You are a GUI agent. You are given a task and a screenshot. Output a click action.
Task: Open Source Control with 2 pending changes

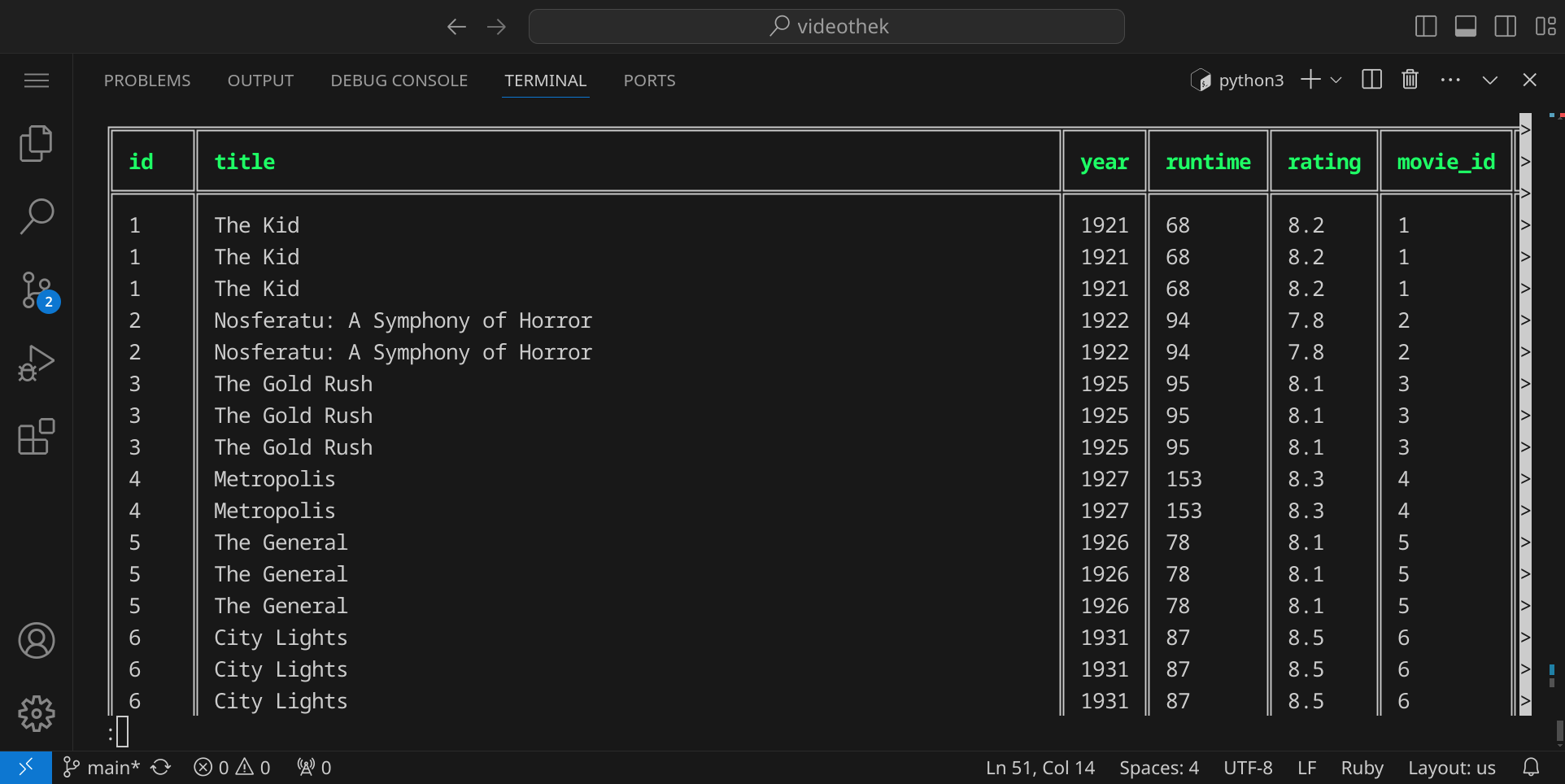[x=36, y=290]
